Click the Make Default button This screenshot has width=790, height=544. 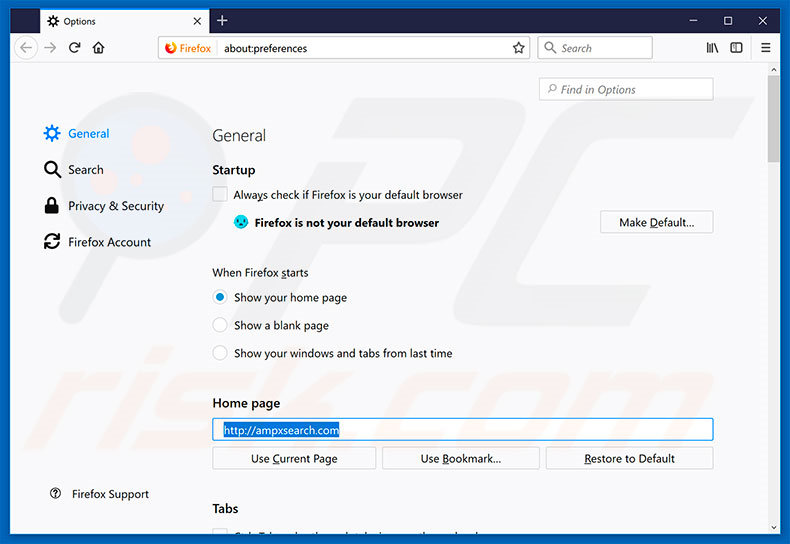pyautogui.click(x=656, y=222)
